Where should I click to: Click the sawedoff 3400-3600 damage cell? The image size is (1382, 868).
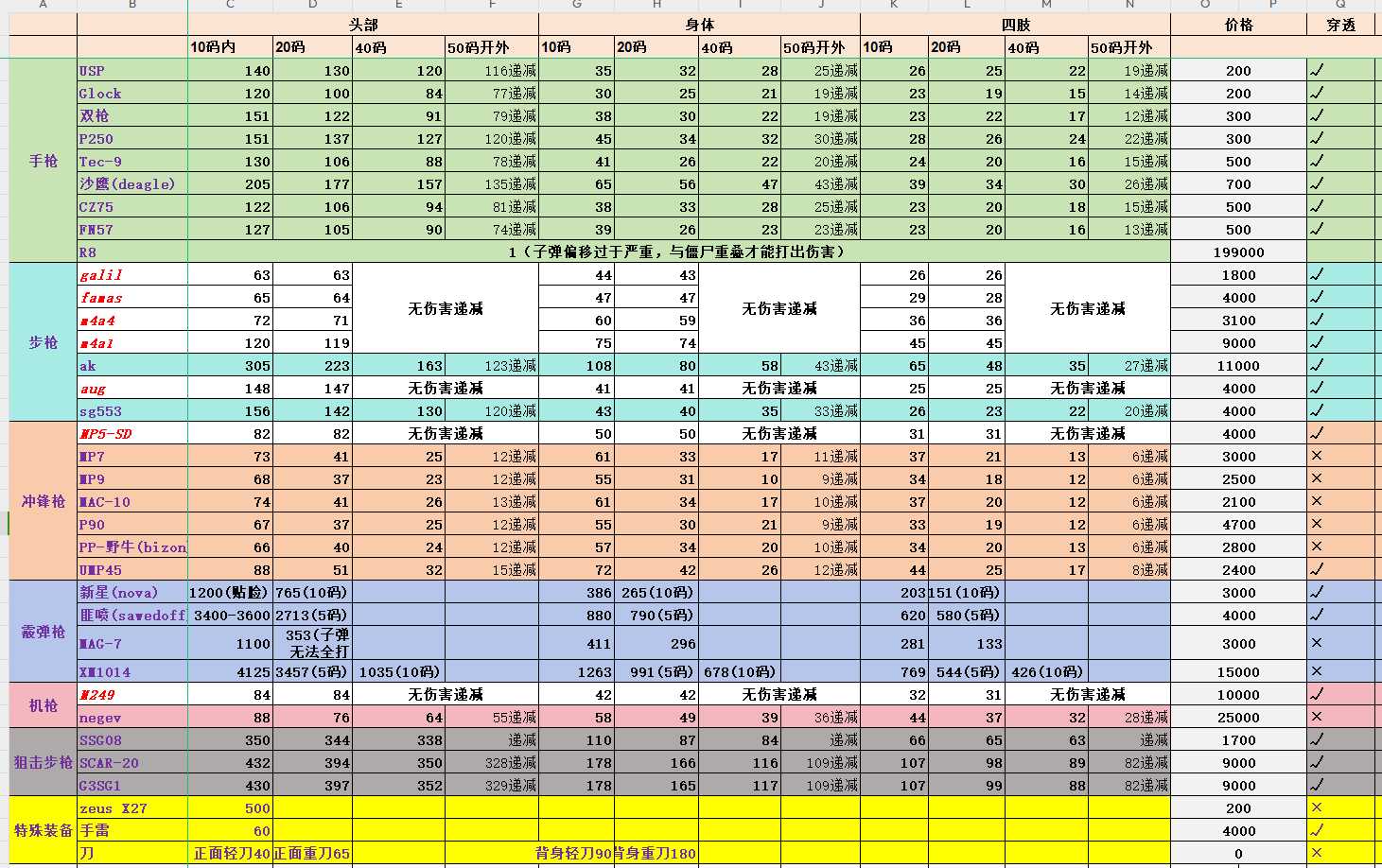231,615
